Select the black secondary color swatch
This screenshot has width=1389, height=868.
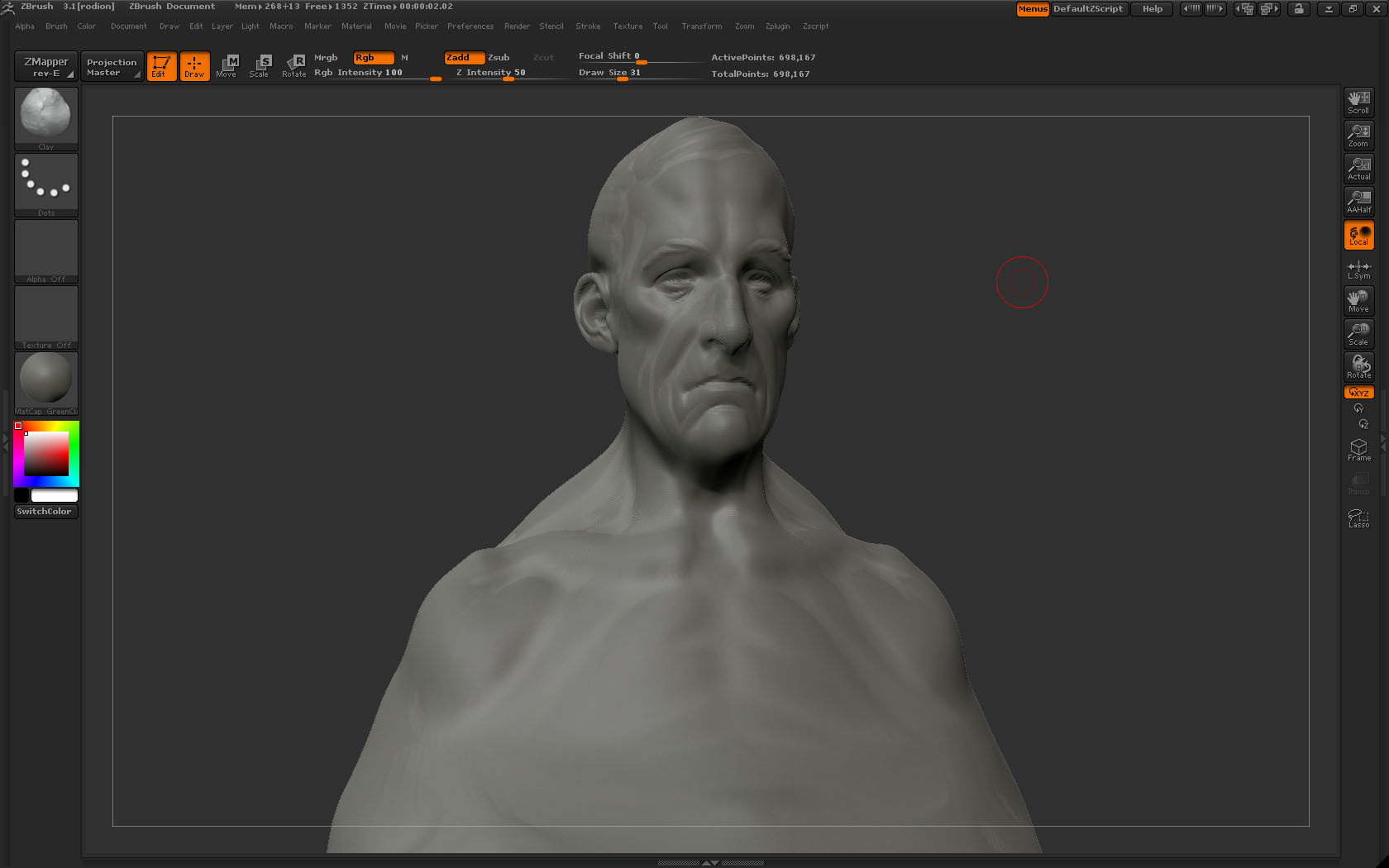point(21,495)
